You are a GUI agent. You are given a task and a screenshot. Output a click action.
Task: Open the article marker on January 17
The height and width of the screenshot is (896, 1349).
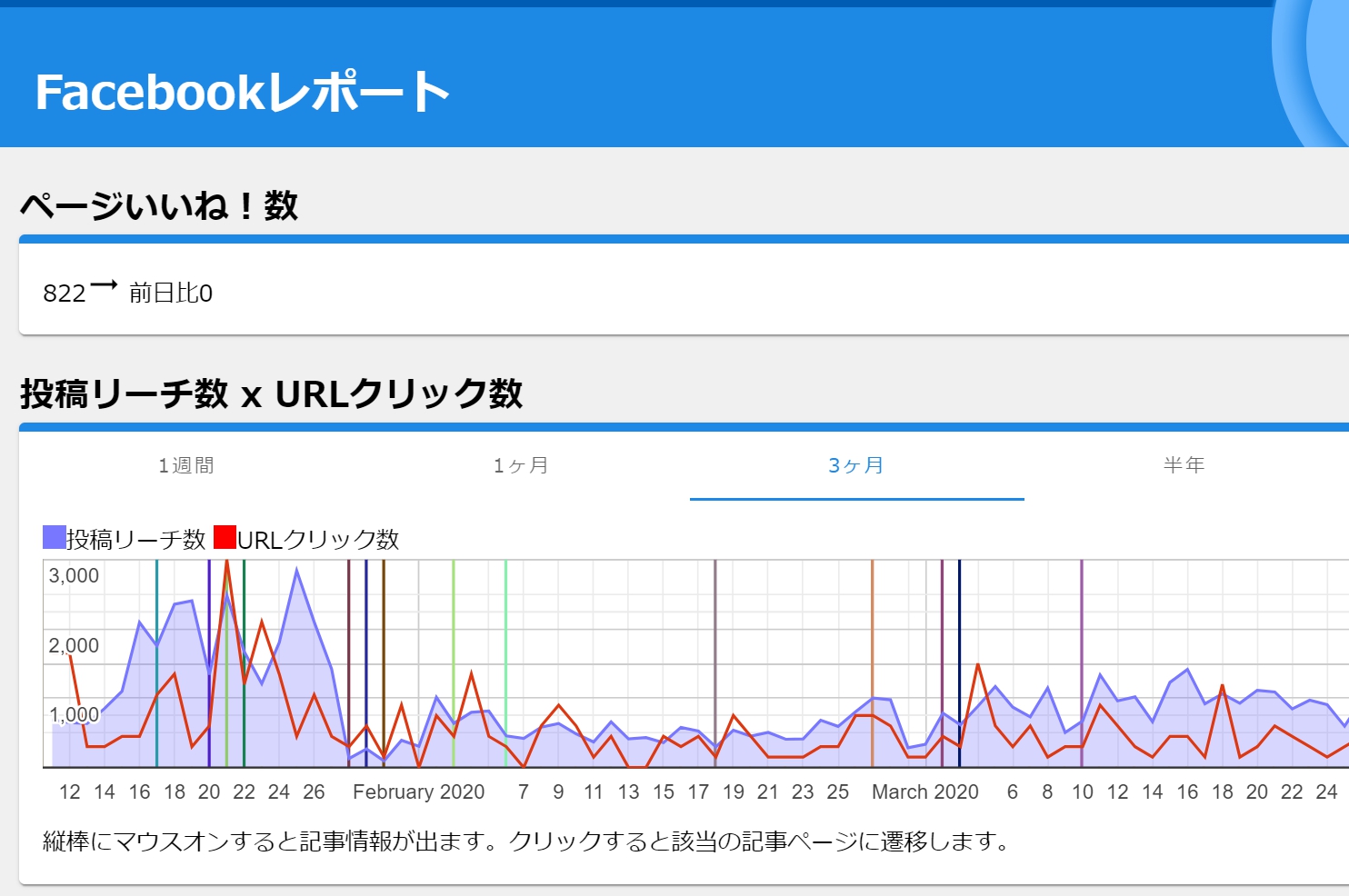156,663
